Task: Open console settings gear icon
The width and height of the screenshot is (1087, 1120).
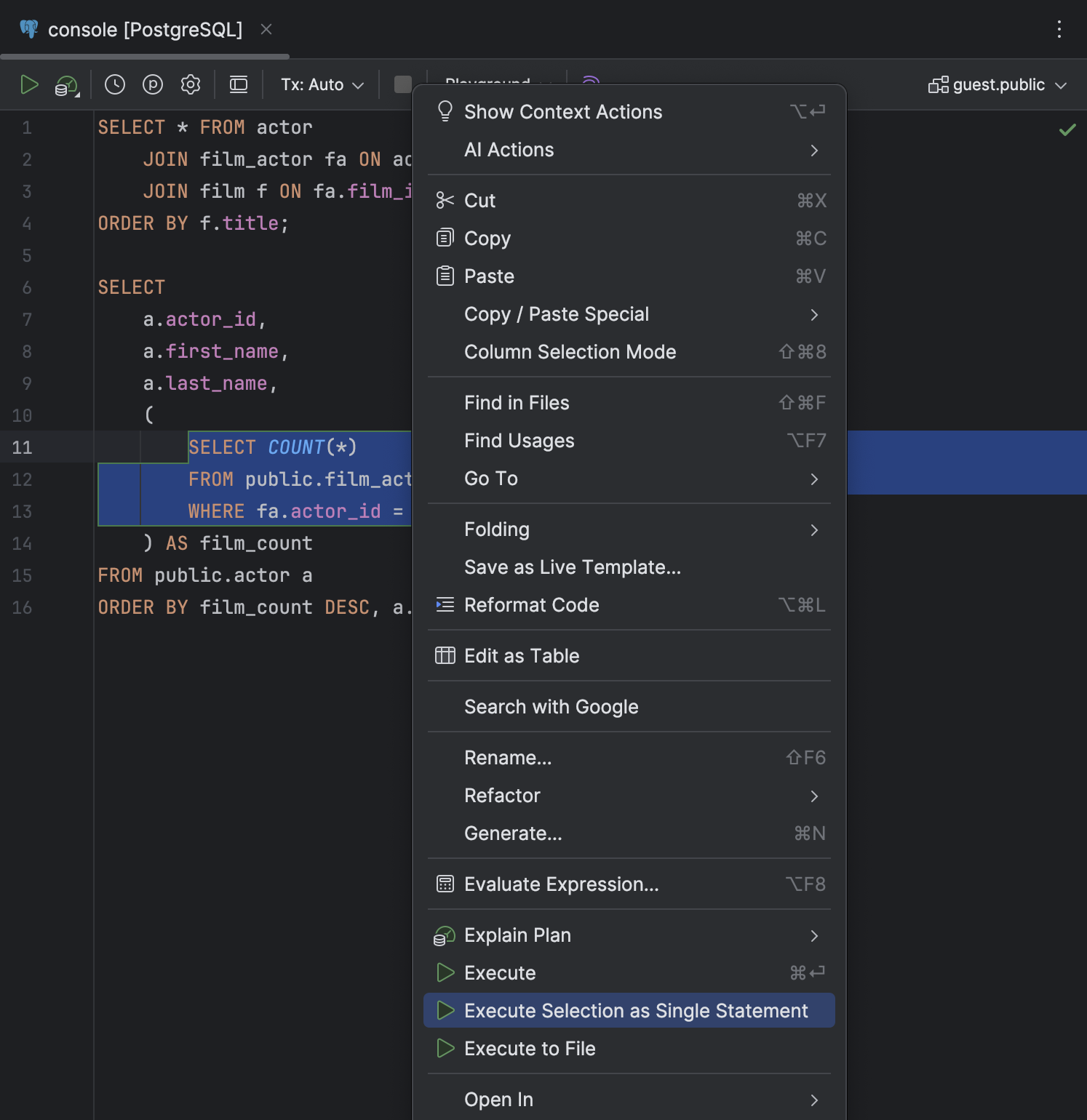Action: pos(191,85)
